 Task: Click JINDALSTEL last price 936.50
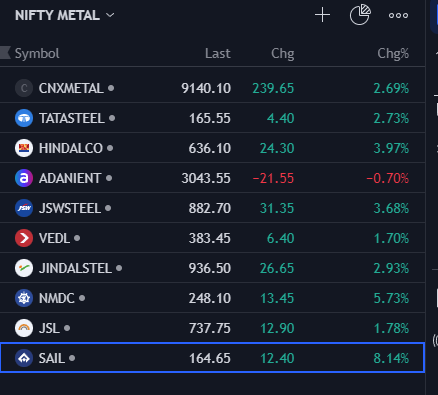pos(210,268)
